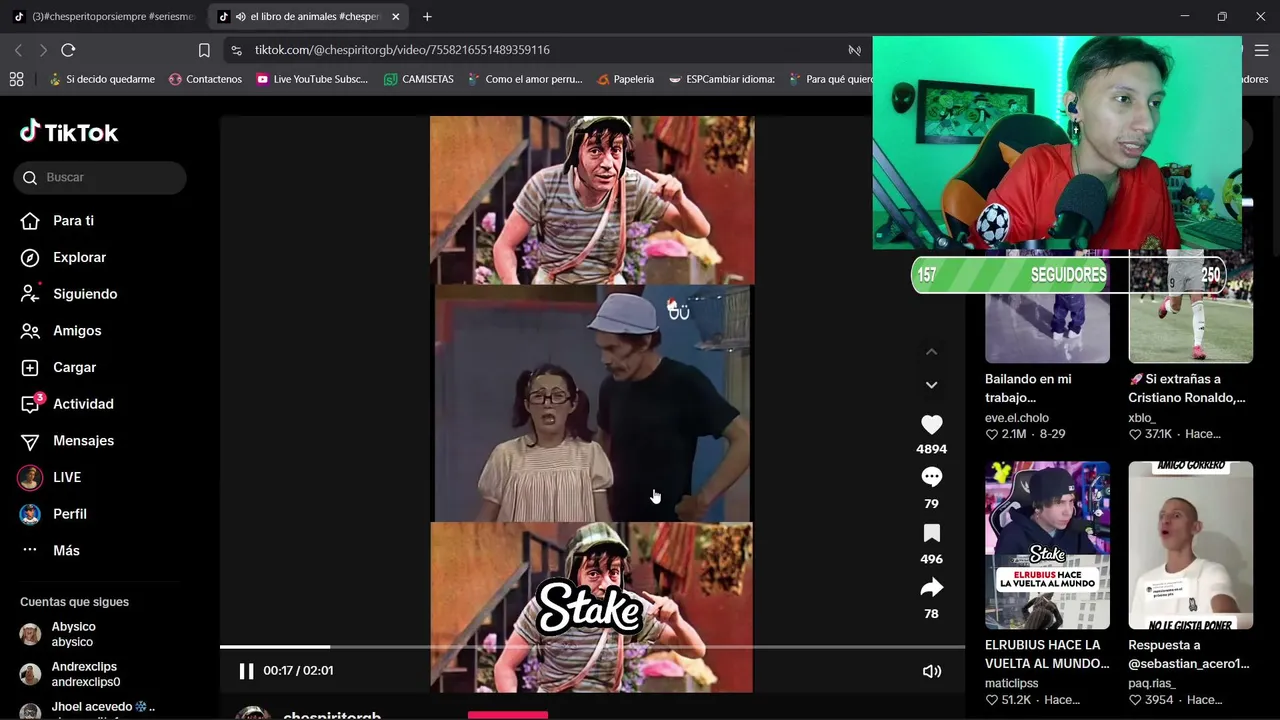Go forward in browser history
This screenshot has height=720, width=1280.
click(42, 50)
